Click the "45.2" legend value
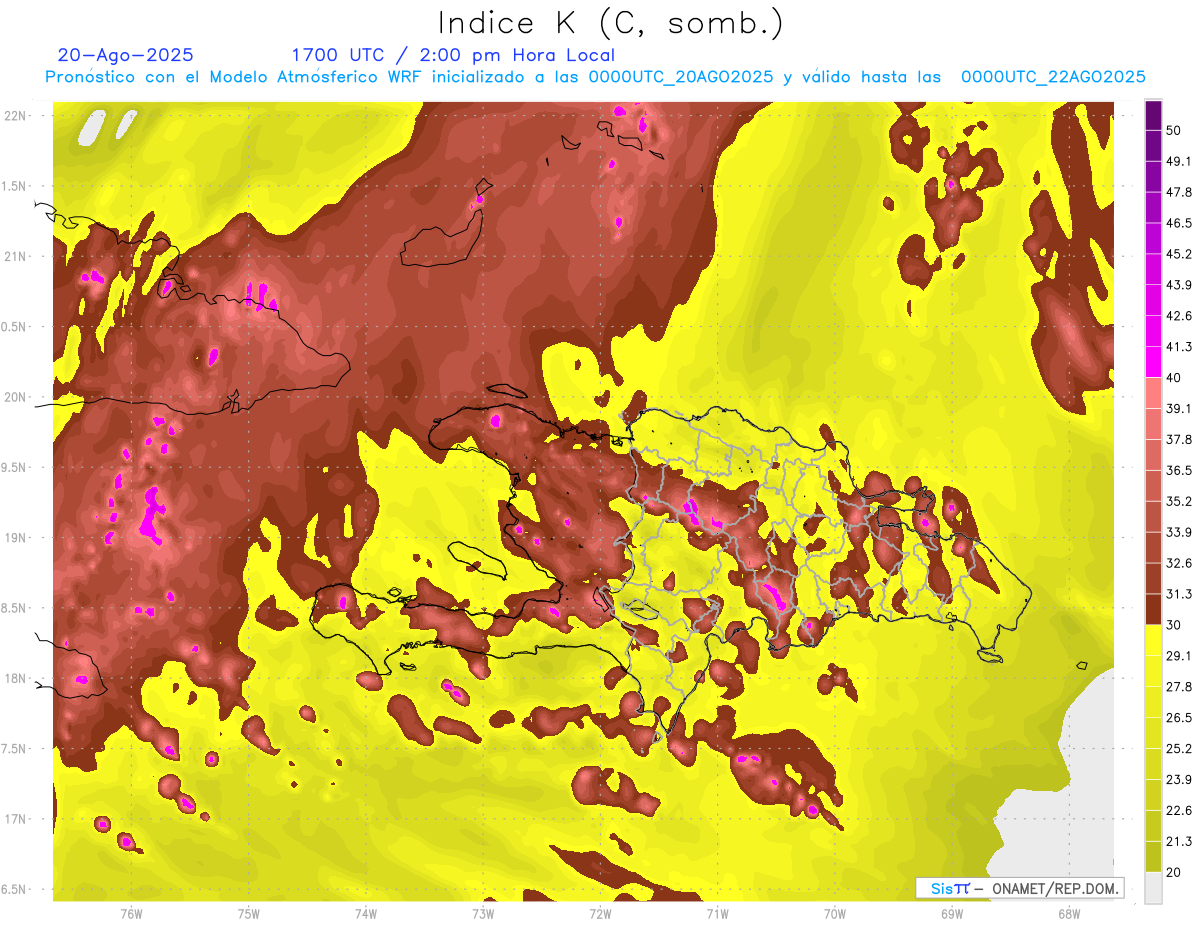Viewport: 1200px width, 927px height. click(x=1179, y=254)
